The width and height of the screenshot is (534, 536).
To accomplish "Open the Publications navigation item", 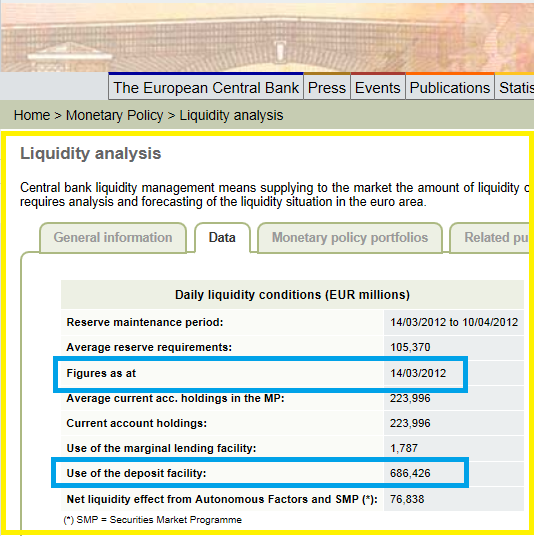I will point(450,88).
